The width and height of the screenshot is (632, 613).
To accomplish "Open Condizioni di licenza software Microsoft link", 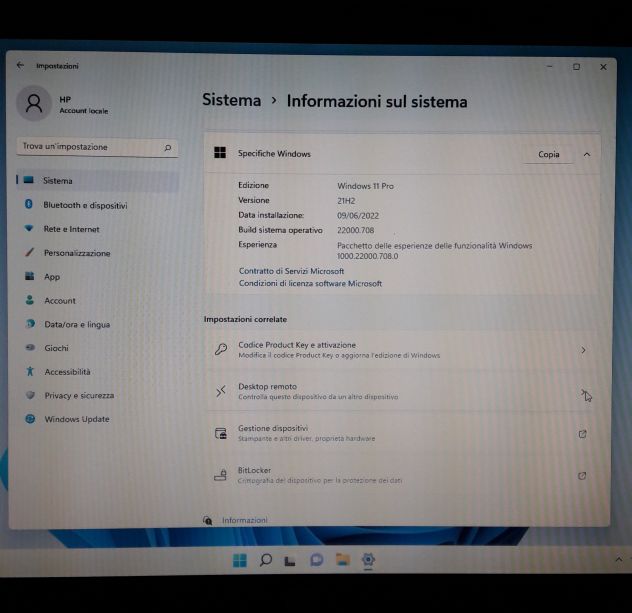I will pos(310,283).
